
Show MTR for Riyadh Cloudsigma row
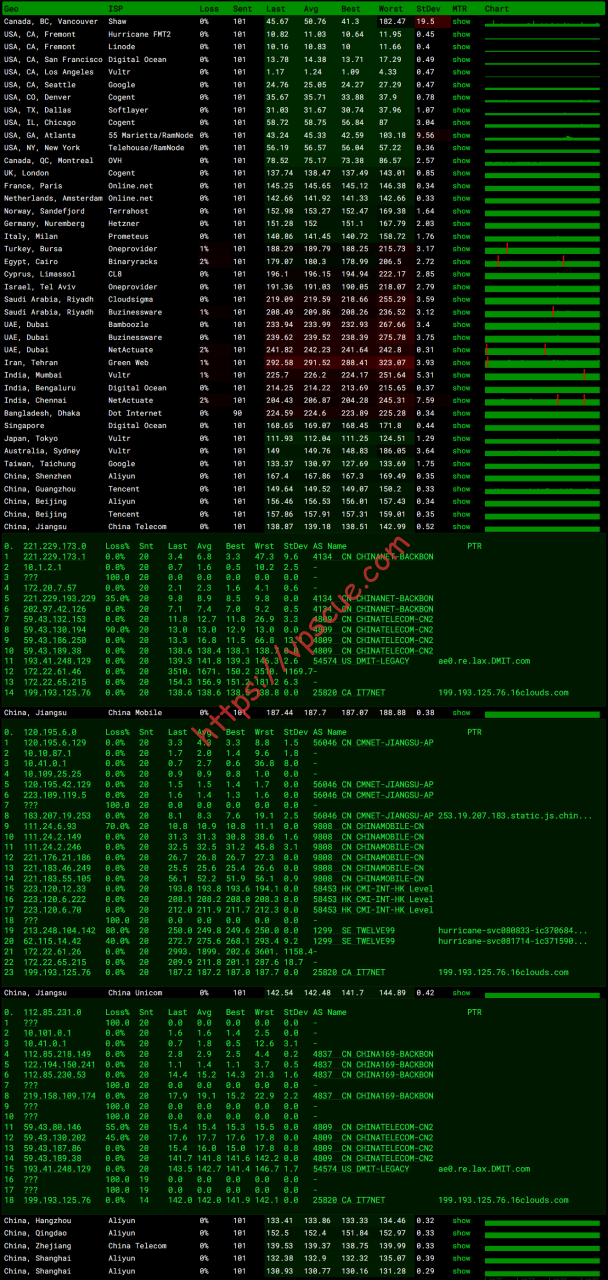[460, 299]
